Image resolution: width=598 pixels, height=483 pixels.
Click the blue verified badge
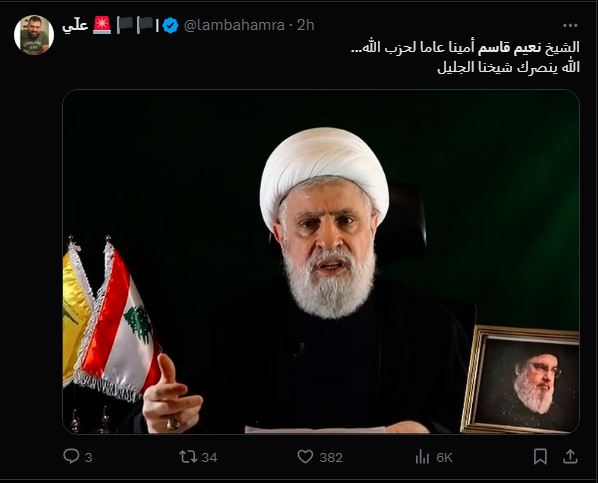(170, 26)
